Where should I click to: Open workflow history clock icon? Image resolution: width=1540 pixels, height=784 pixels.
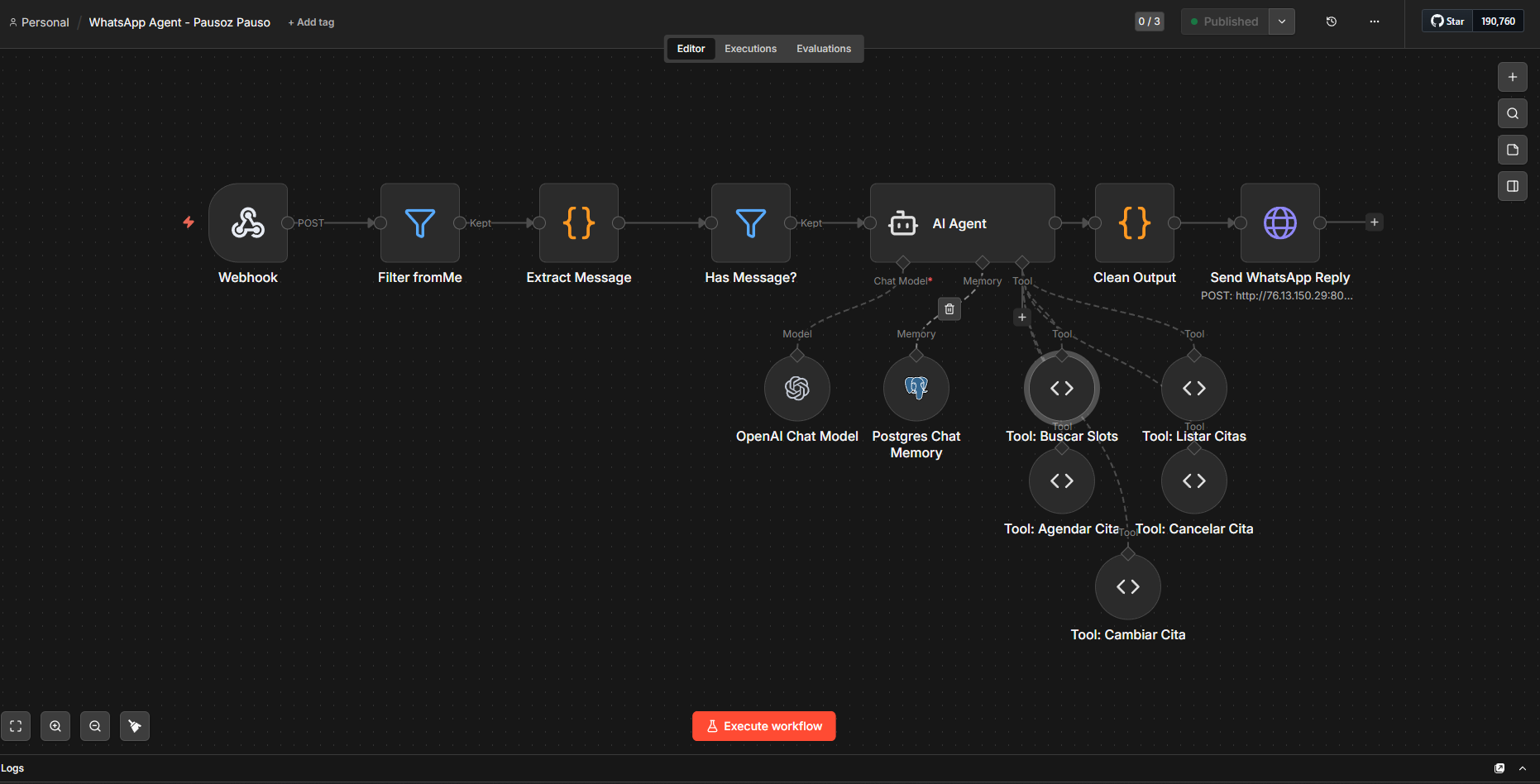(x=1332, y=22)
